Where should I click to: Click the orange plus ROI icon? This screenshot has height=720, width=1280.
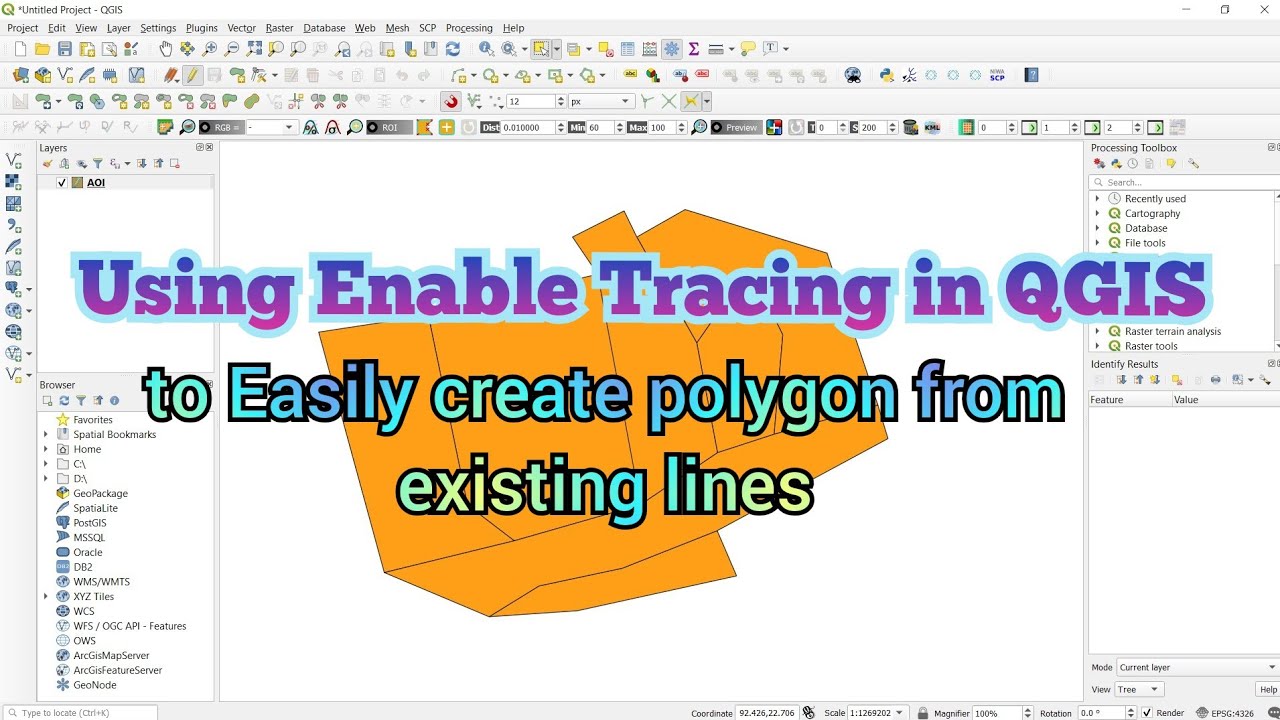[x=446, y=127]
